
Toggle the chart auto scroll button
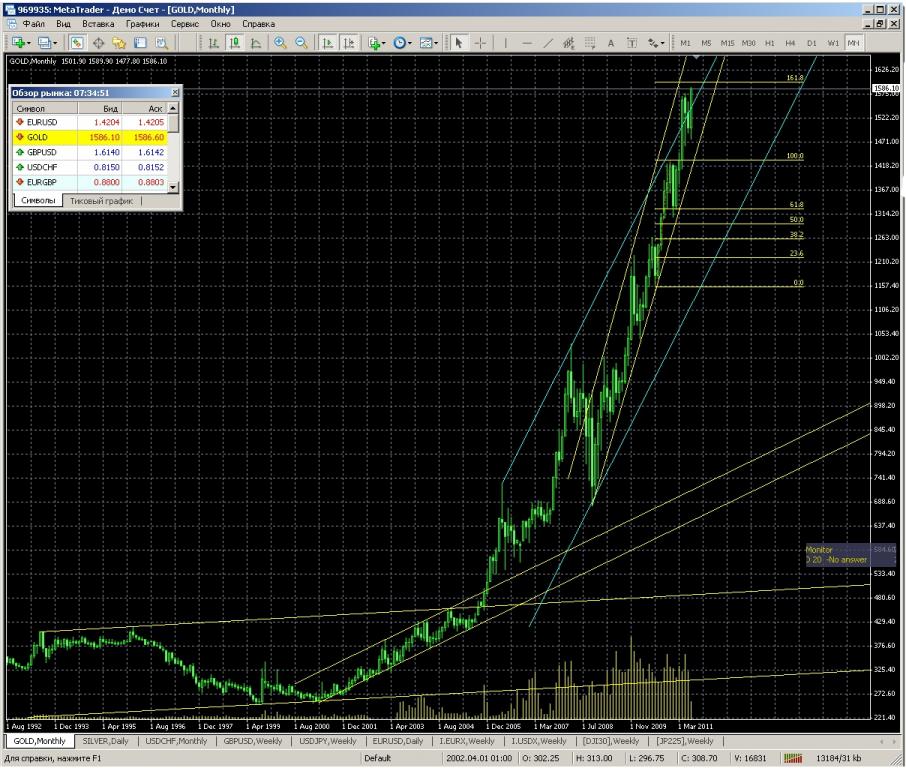pos(327,43)
